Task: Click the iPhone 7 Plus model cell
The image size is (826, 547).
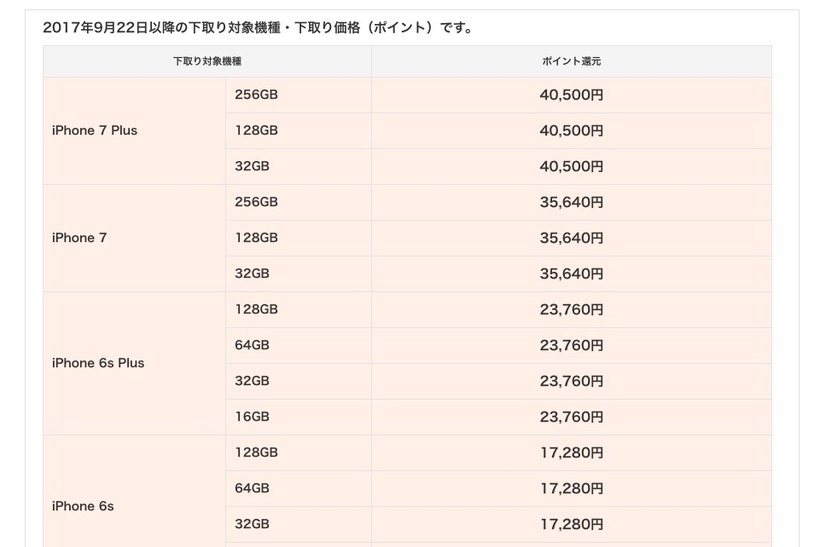Action: [134, 131]
